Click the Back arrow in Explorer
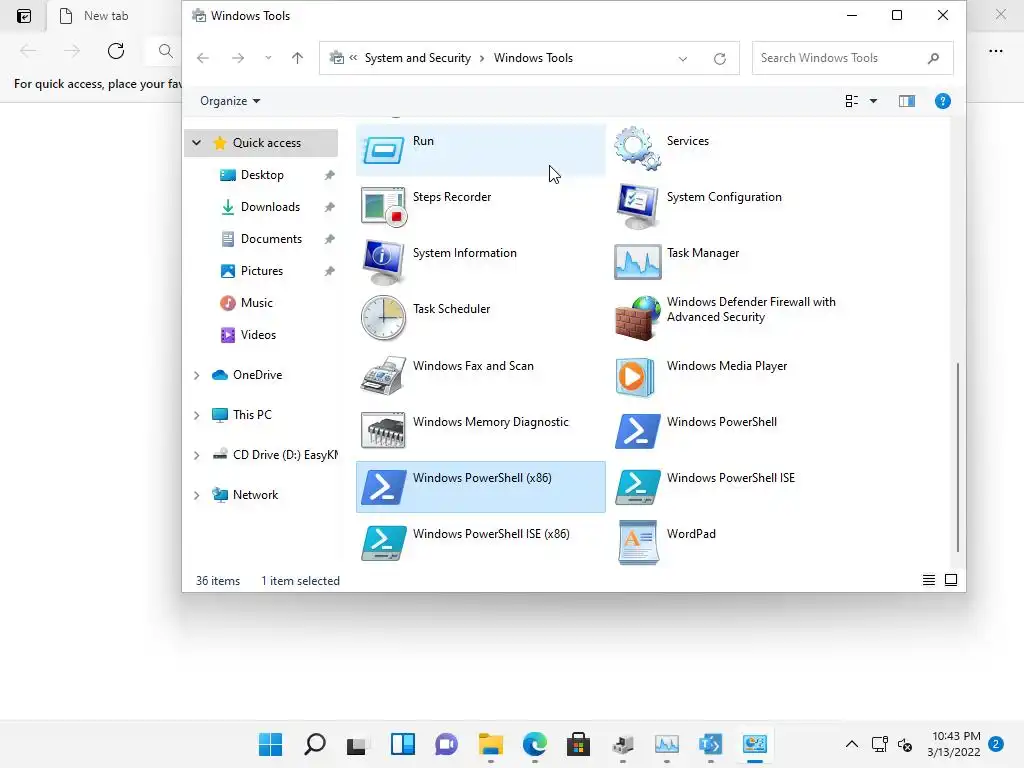Image resolution: width=1024 pixels, height=768 pixels. tap(203, 58)
